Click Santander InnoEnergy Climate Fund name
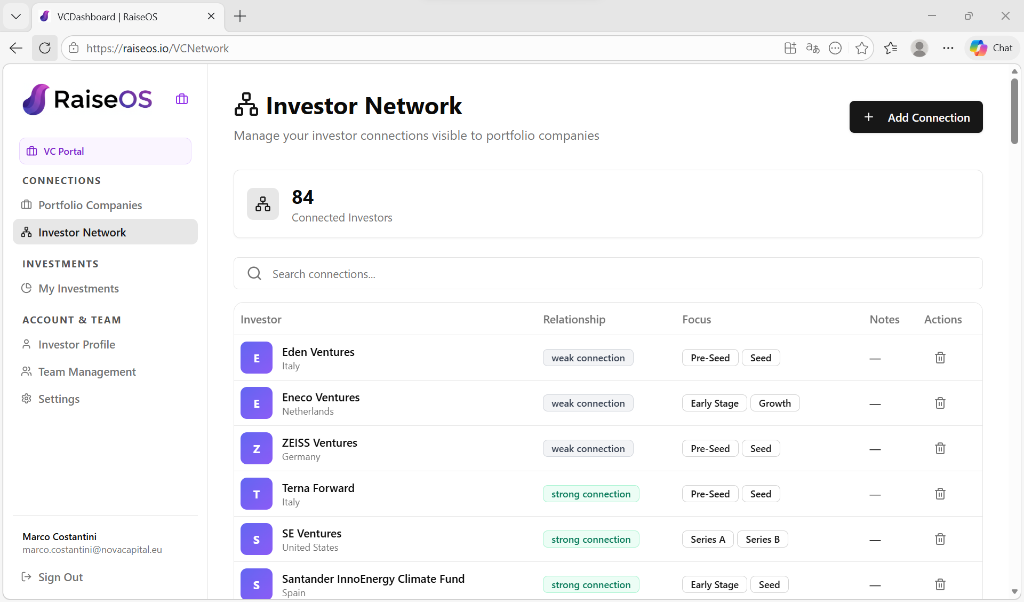The image size is (1024, 602). coord(373,579)
